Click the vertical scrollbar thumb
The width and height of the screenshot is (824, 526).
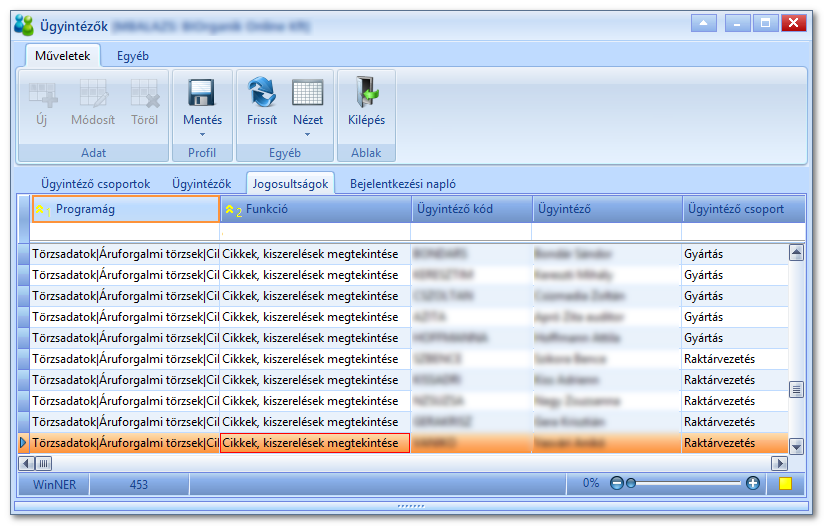coord(796,389)
